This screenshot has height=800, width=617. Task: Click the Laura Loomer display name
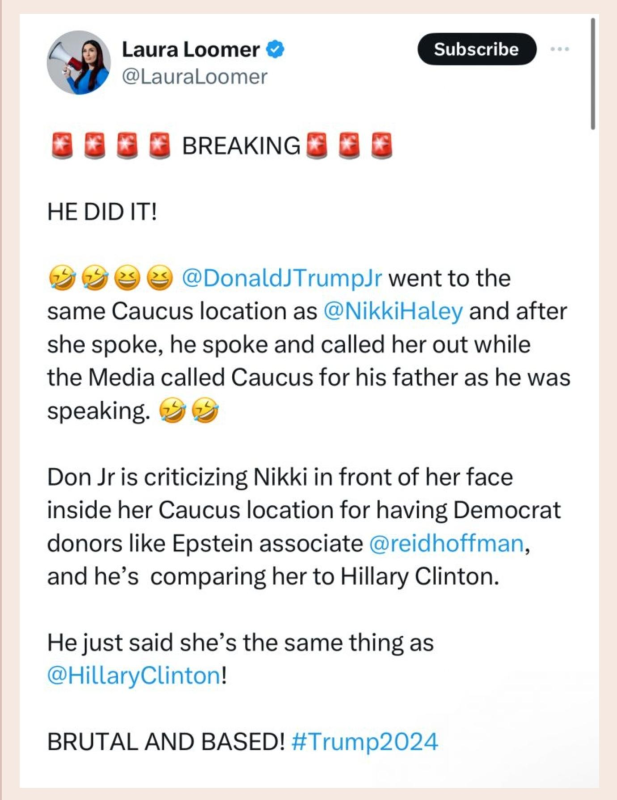point(190,49)
